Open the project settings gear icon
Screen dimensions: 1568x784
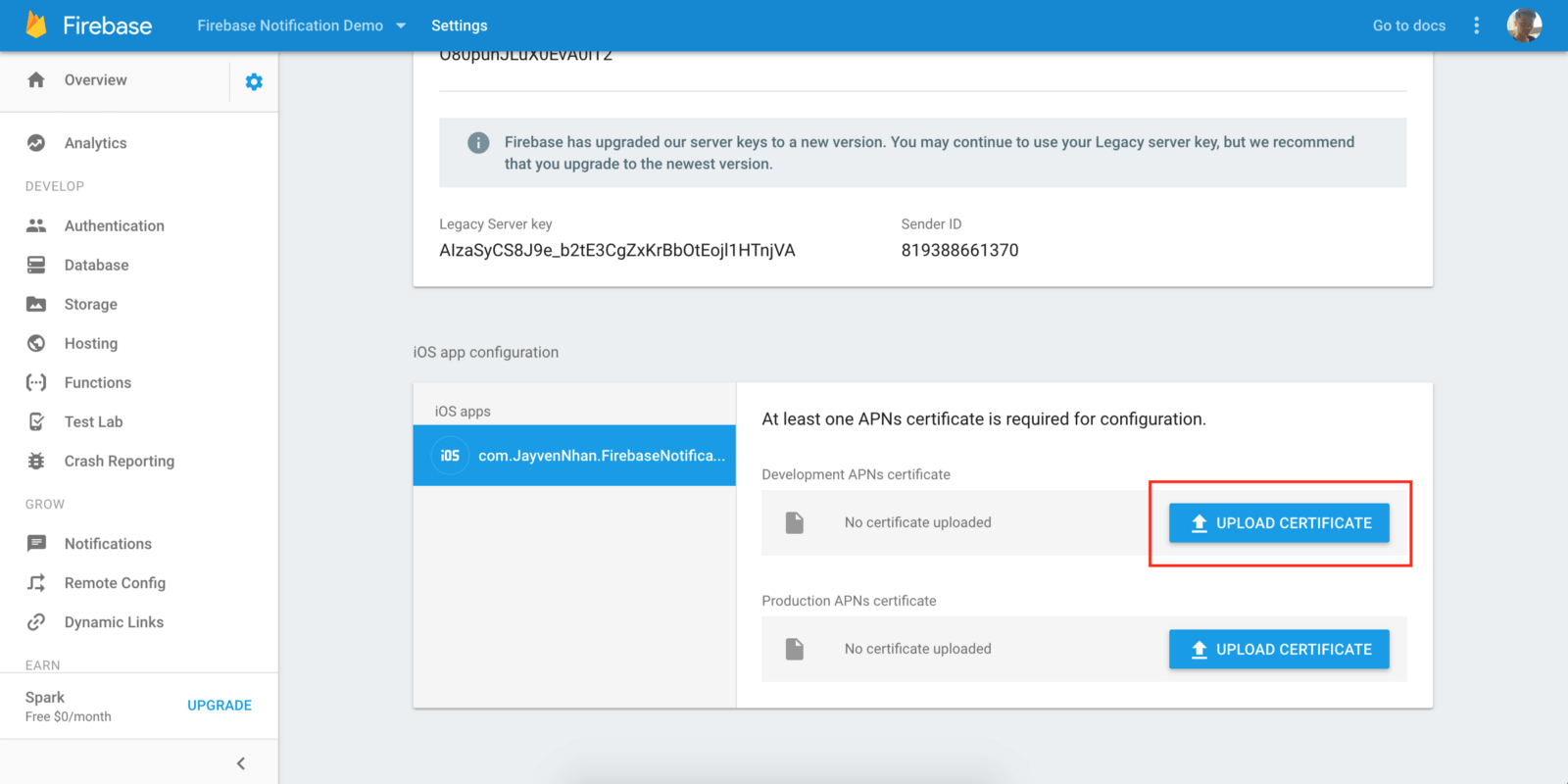point(254,82)
